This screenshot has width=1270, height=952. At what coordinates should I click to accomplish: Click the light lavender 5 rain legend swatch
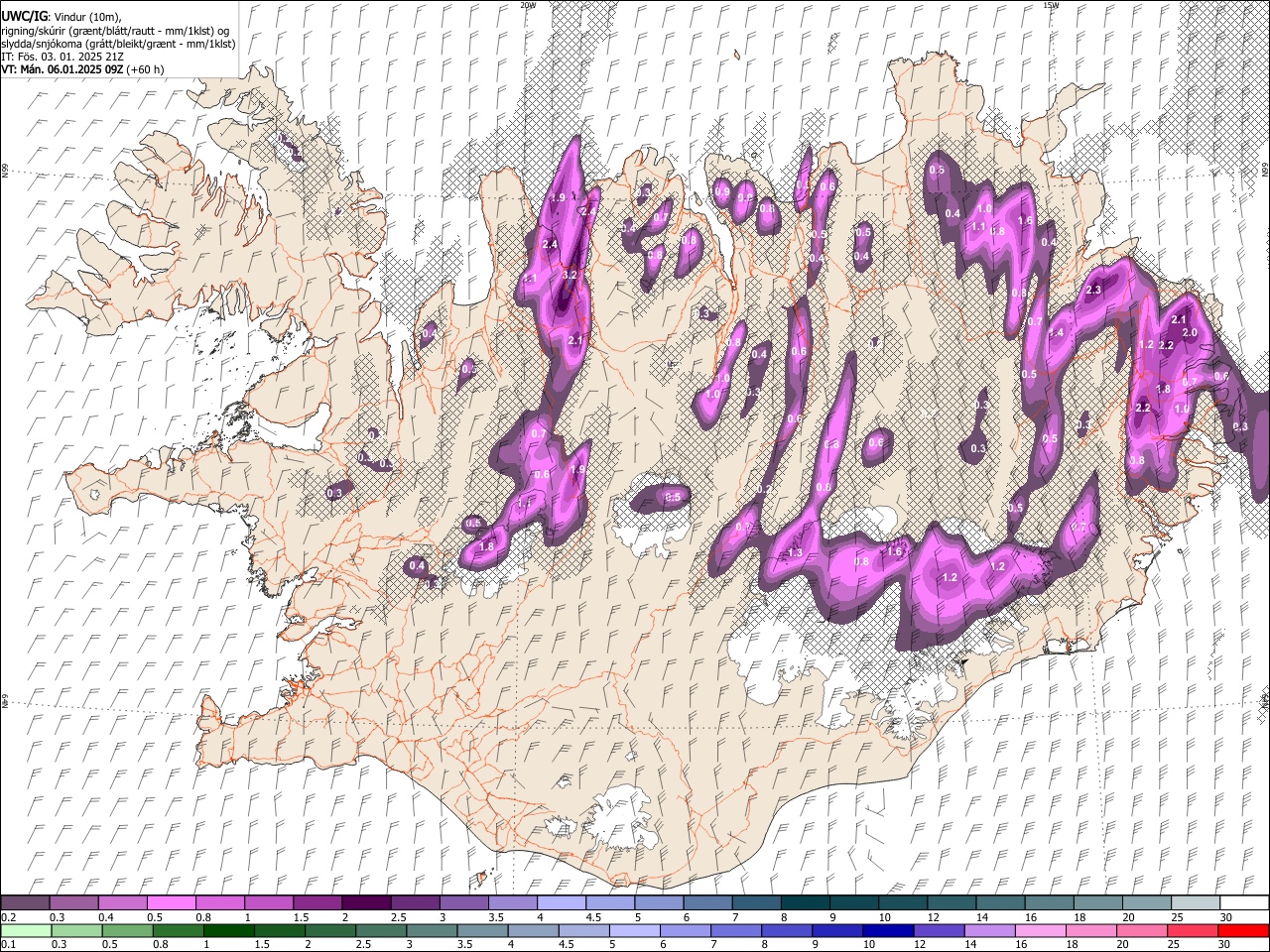pos(634,930)
